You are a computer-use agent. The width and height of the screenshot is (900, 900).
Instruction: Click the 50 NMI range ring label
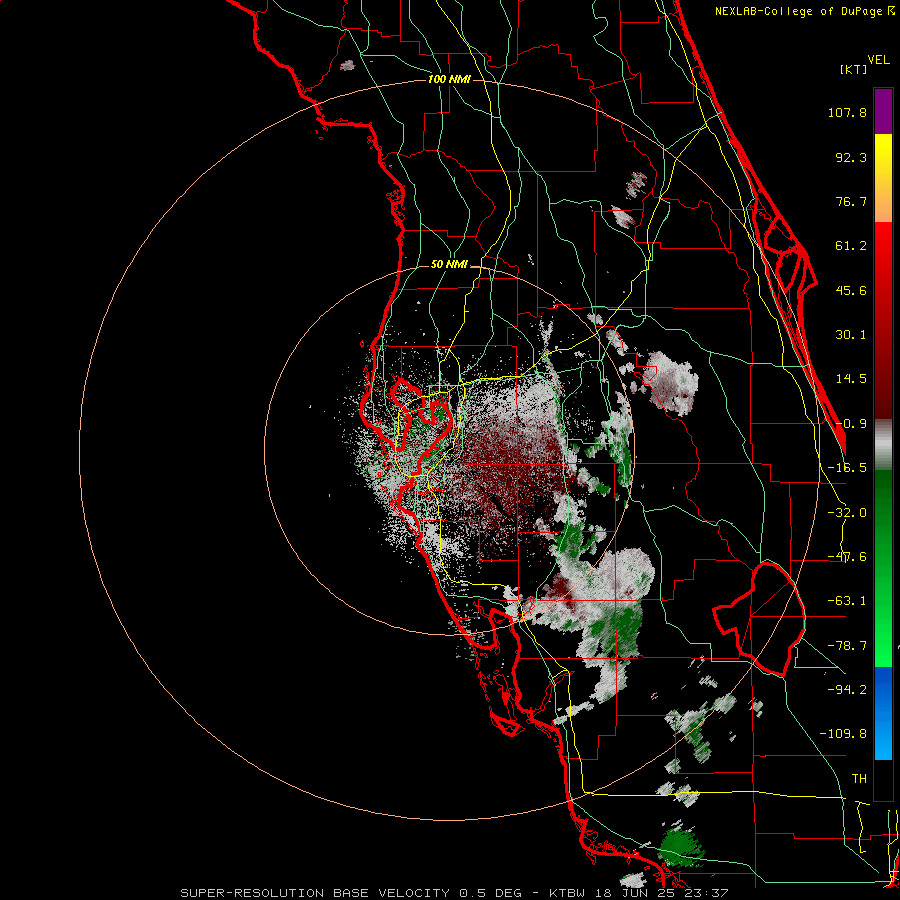click(449, 265)
